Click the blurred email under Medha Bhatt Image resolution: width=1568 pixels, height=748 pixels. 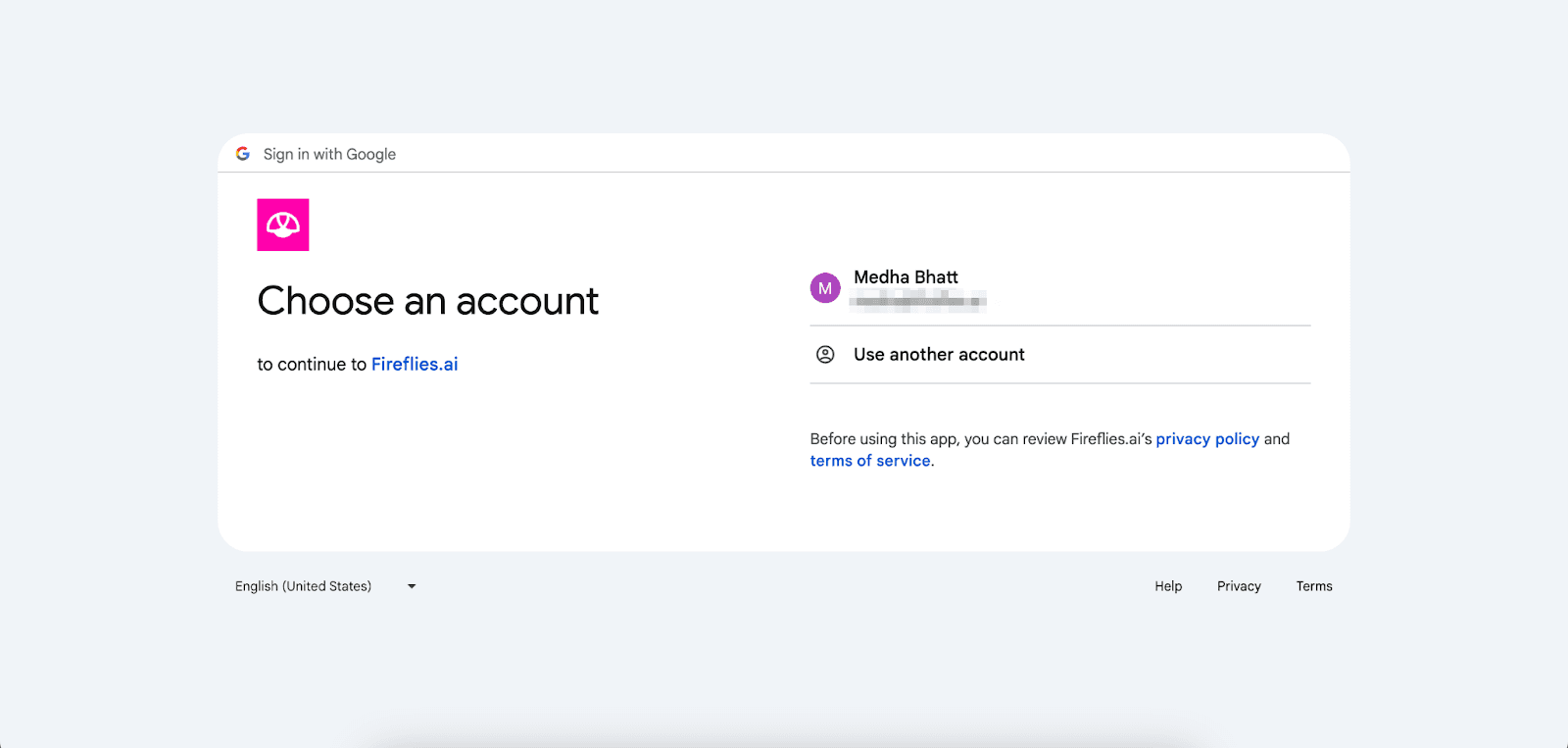click(917, 301)
